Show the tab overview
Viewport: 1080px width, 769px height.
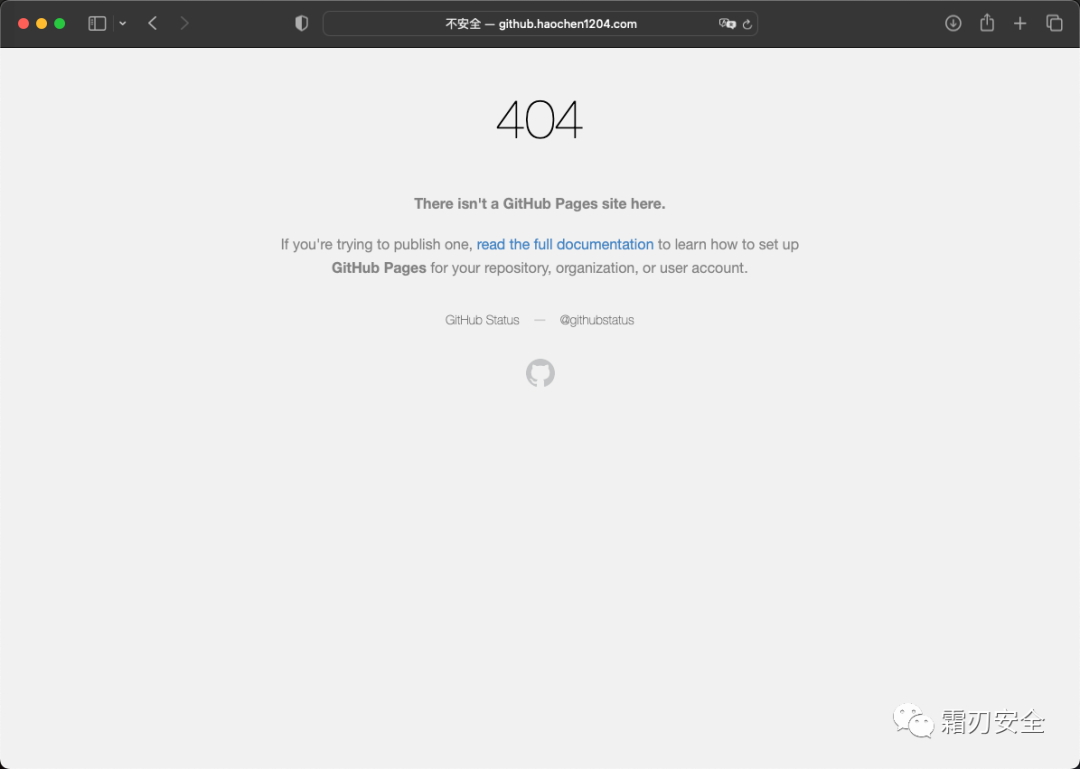(1055, 23)
